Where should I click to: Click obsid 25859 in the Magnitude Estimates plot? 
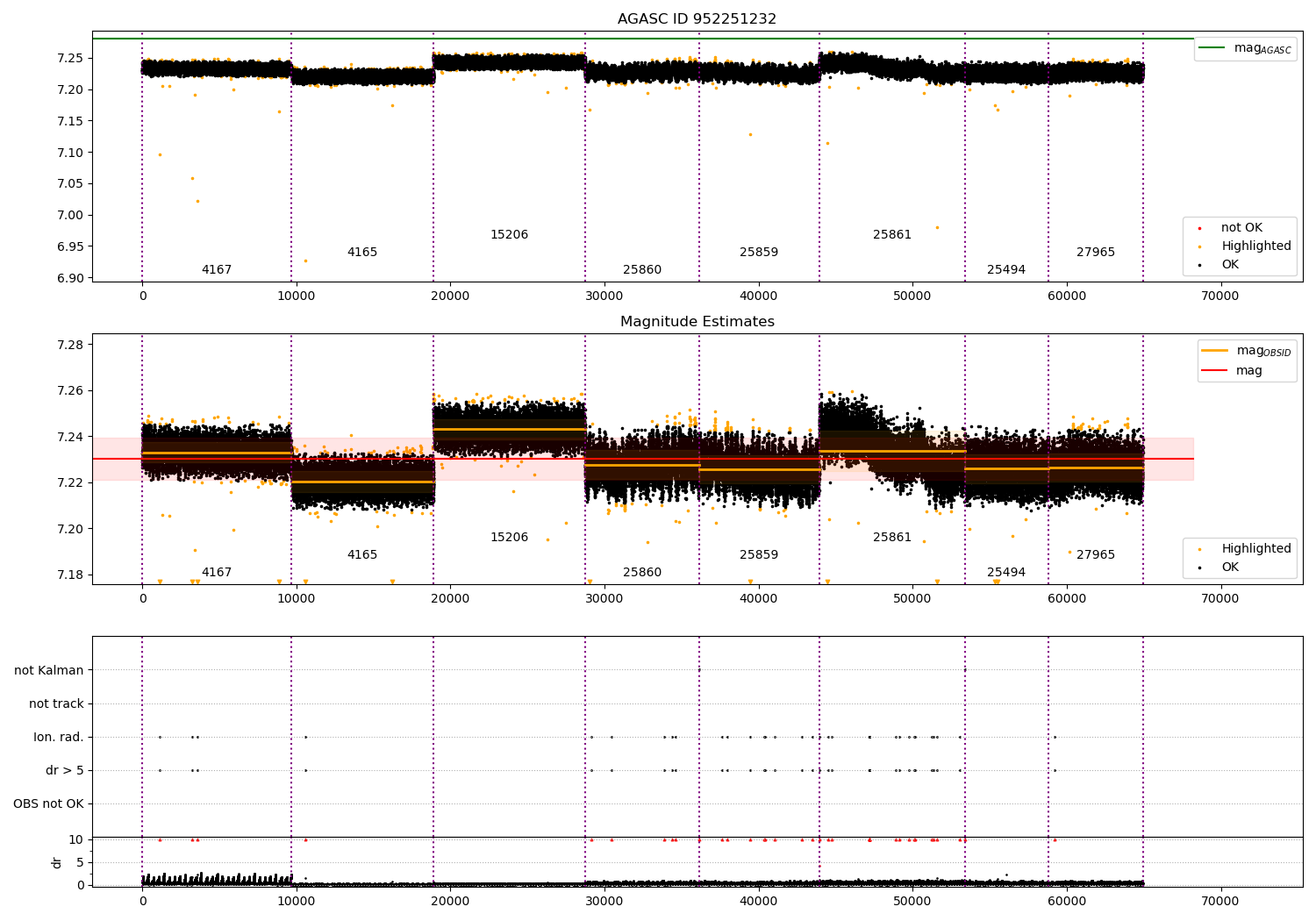(x=759, y=555)
